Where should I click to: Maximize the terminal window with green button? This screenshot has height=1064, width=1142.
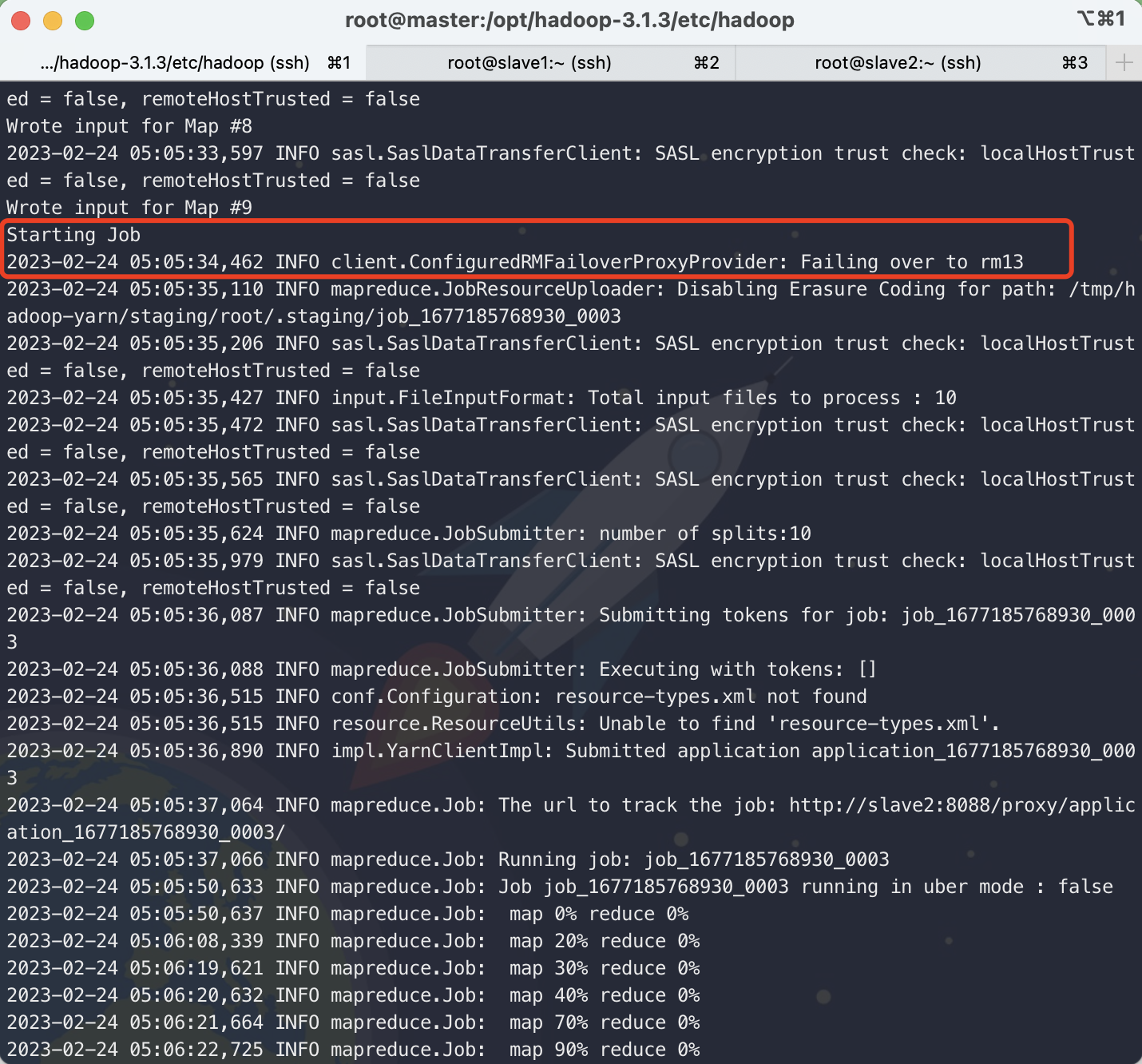click(85, 21)
